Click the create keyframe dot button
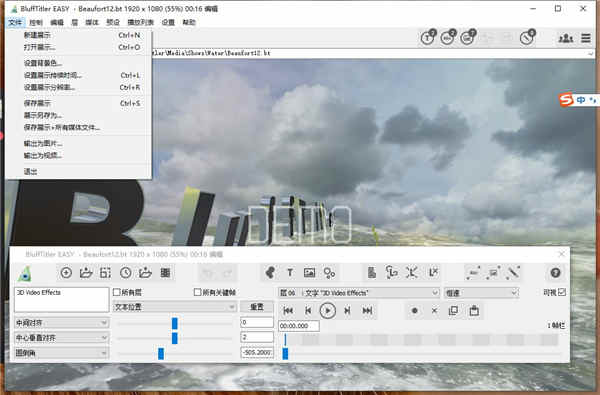Viewport: 600px width, 395px height. click(x=414, y=311)
